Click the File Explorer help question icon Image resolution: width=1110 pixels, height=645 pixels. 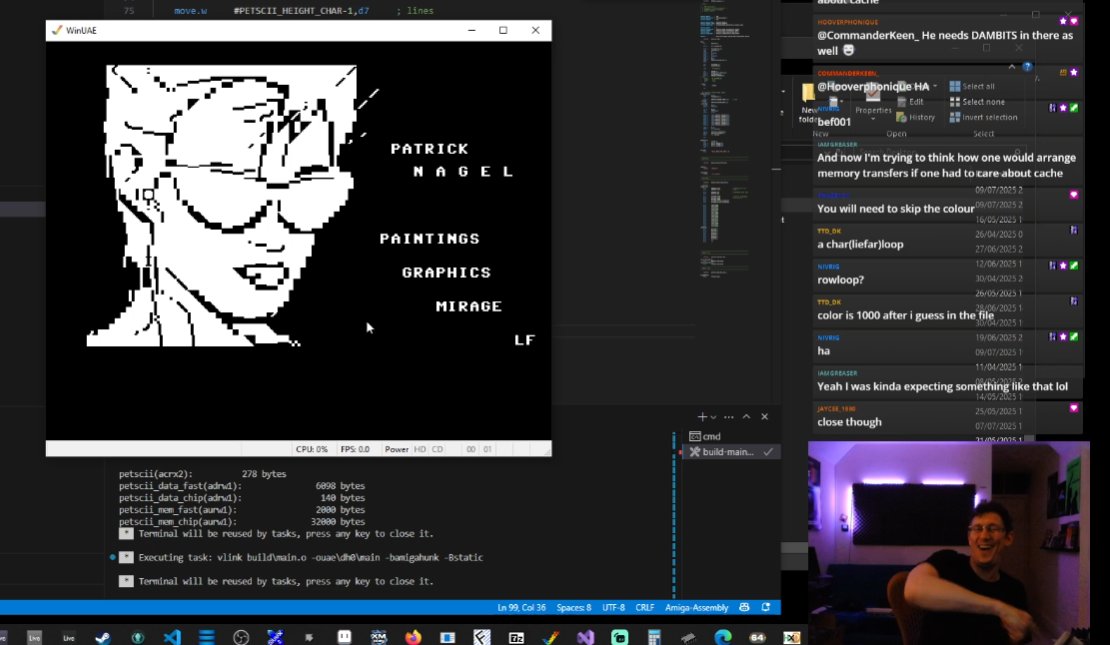[x=1026, y=67]
